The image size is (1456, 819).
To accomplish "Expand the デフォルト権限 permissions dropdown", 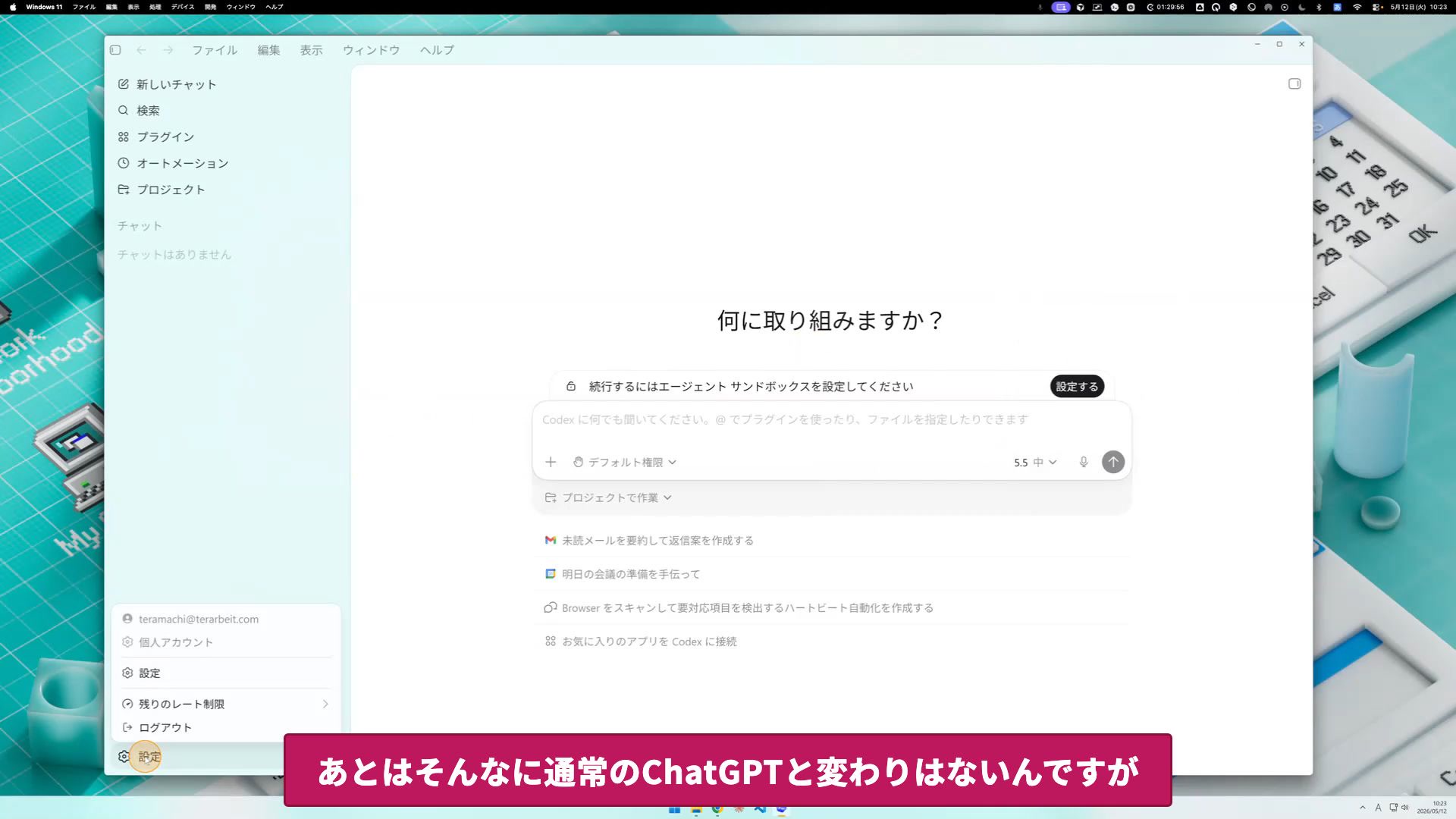I will pyautogui.click(x=625, y=462).
